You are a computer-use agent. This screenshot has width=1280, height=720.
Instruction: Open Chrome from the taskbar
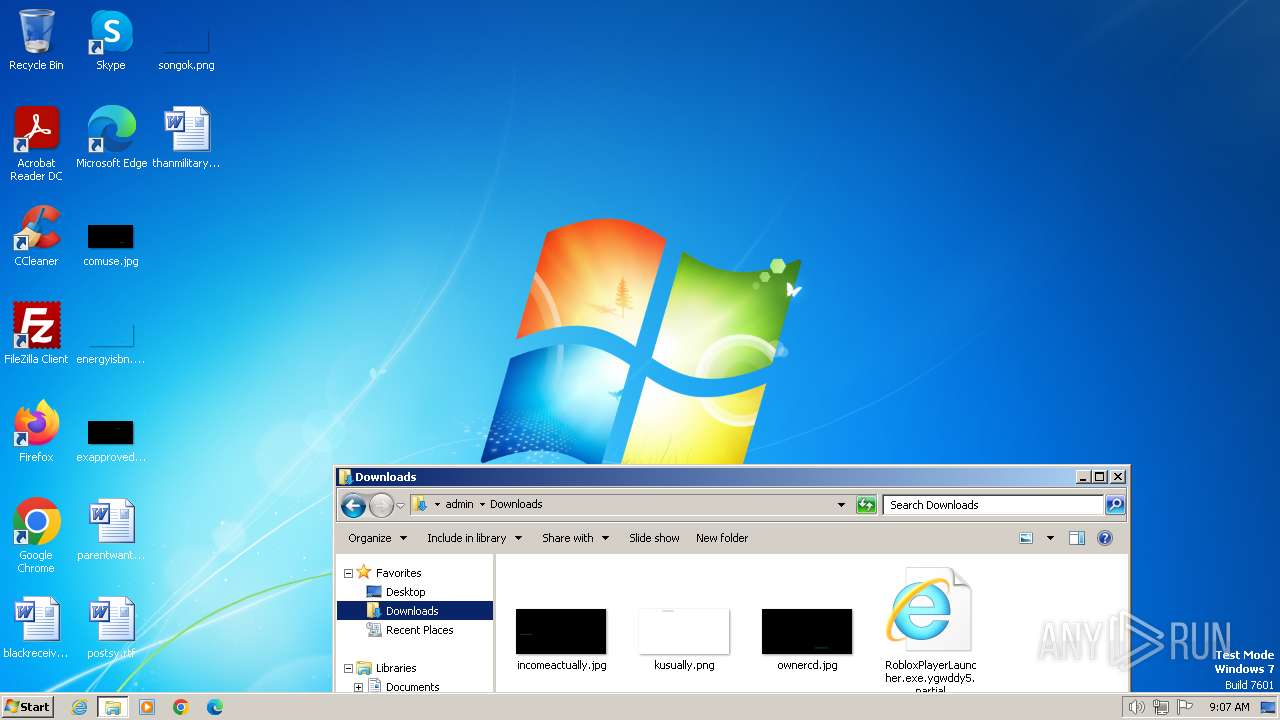[181, 707]
